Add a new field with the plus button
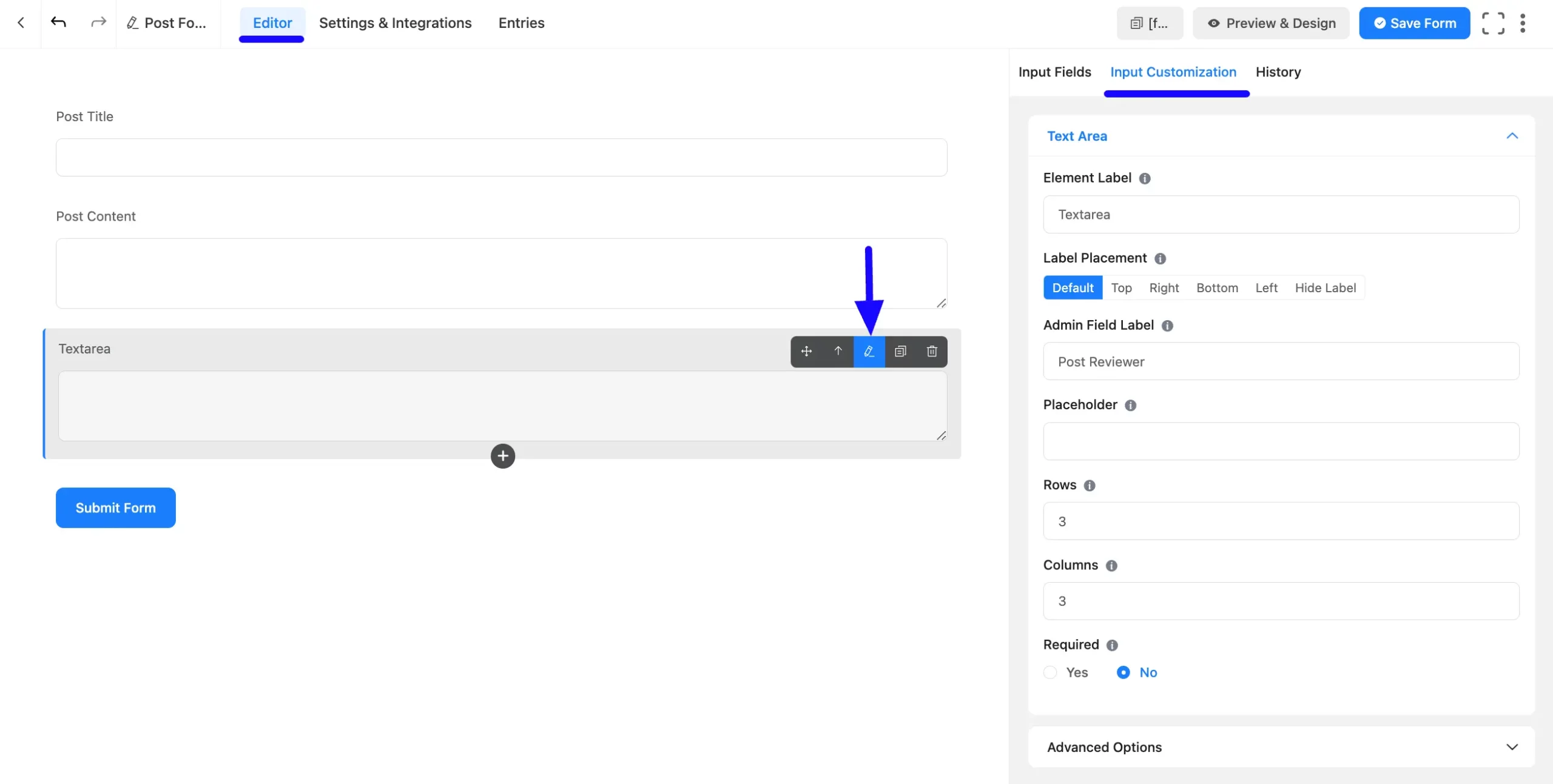Viewport: 1553px width, 784px height. pyautogui.click(x=502, y=456)
